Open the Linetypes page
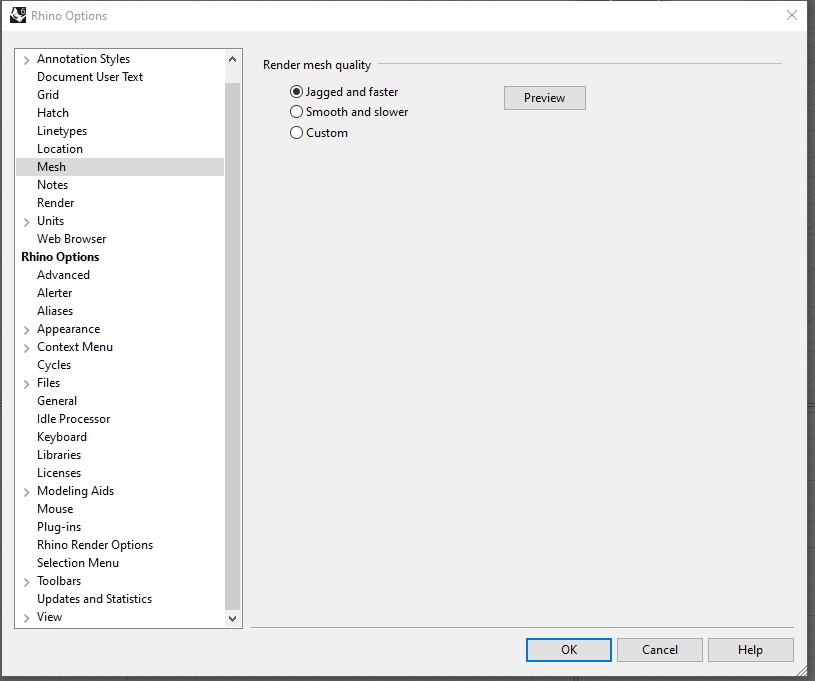The height and width of the screenshot is (681, 815). [x=62, y=131]
